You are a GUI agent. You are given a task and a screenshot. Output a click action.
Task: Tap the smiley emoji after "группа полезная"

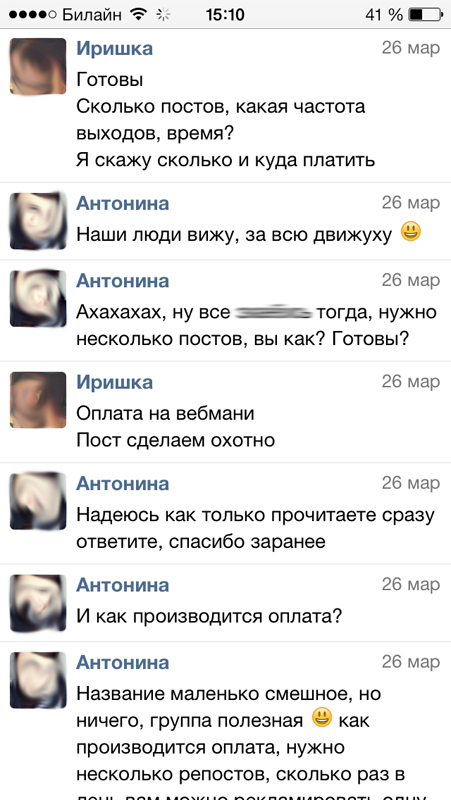[322, 718]
